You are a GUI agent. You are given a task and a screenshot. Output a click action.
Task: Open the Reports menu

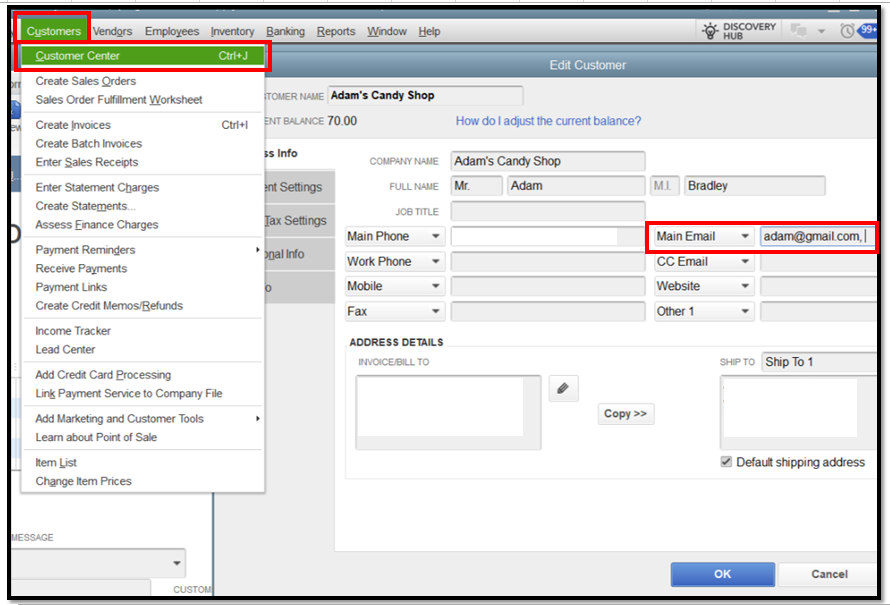(336, 32)
